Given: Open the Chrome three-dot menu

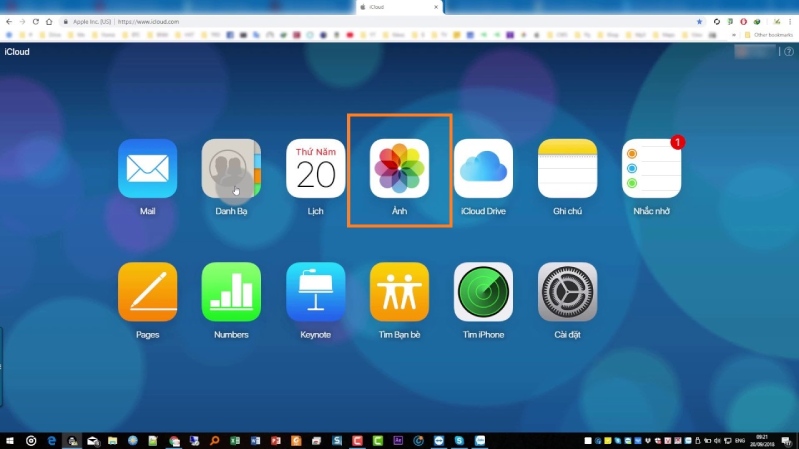Looking at the screenshot, I should click(x=790, y=22).
